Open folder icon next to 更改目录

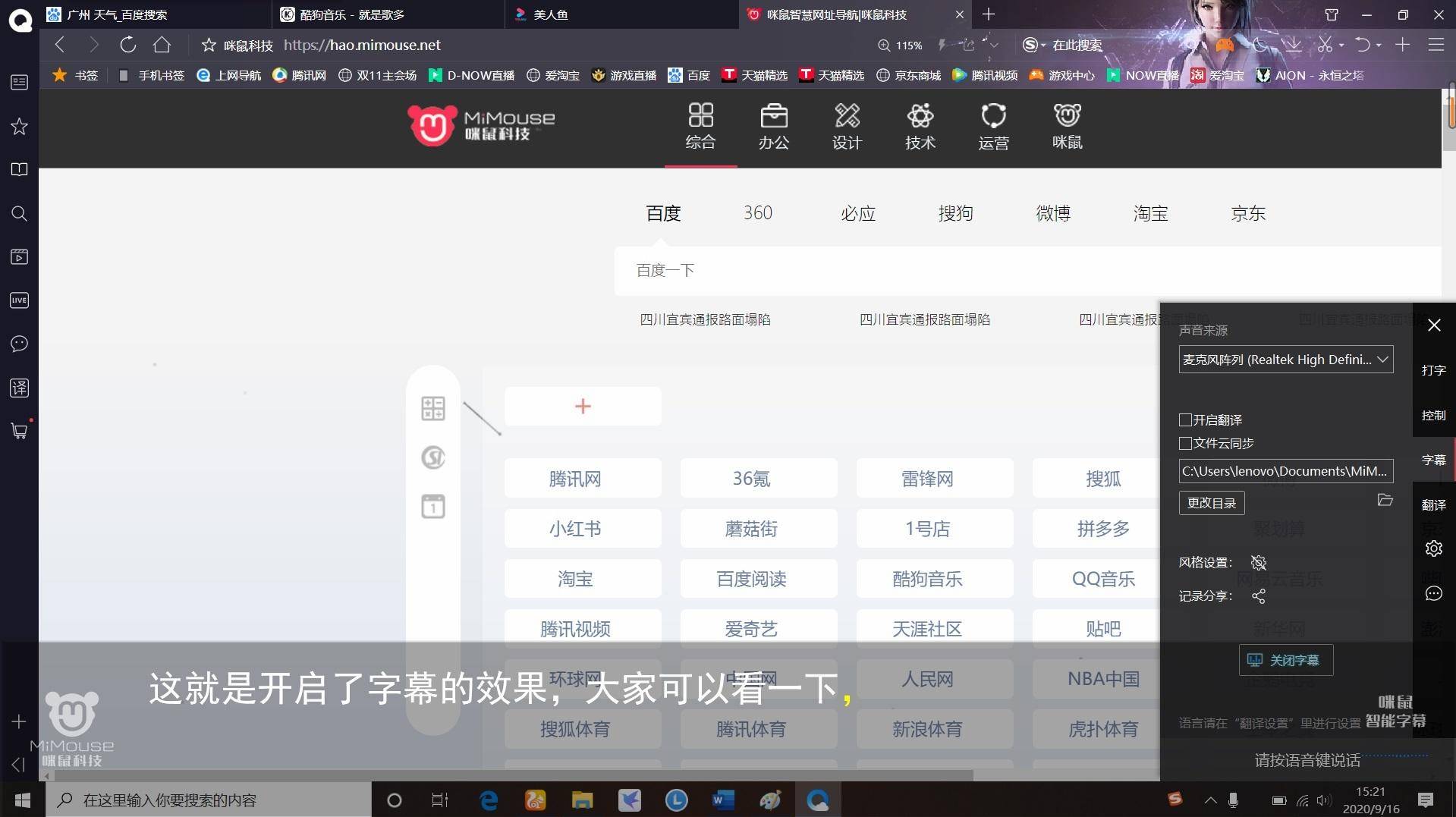tap(1385, 500)
